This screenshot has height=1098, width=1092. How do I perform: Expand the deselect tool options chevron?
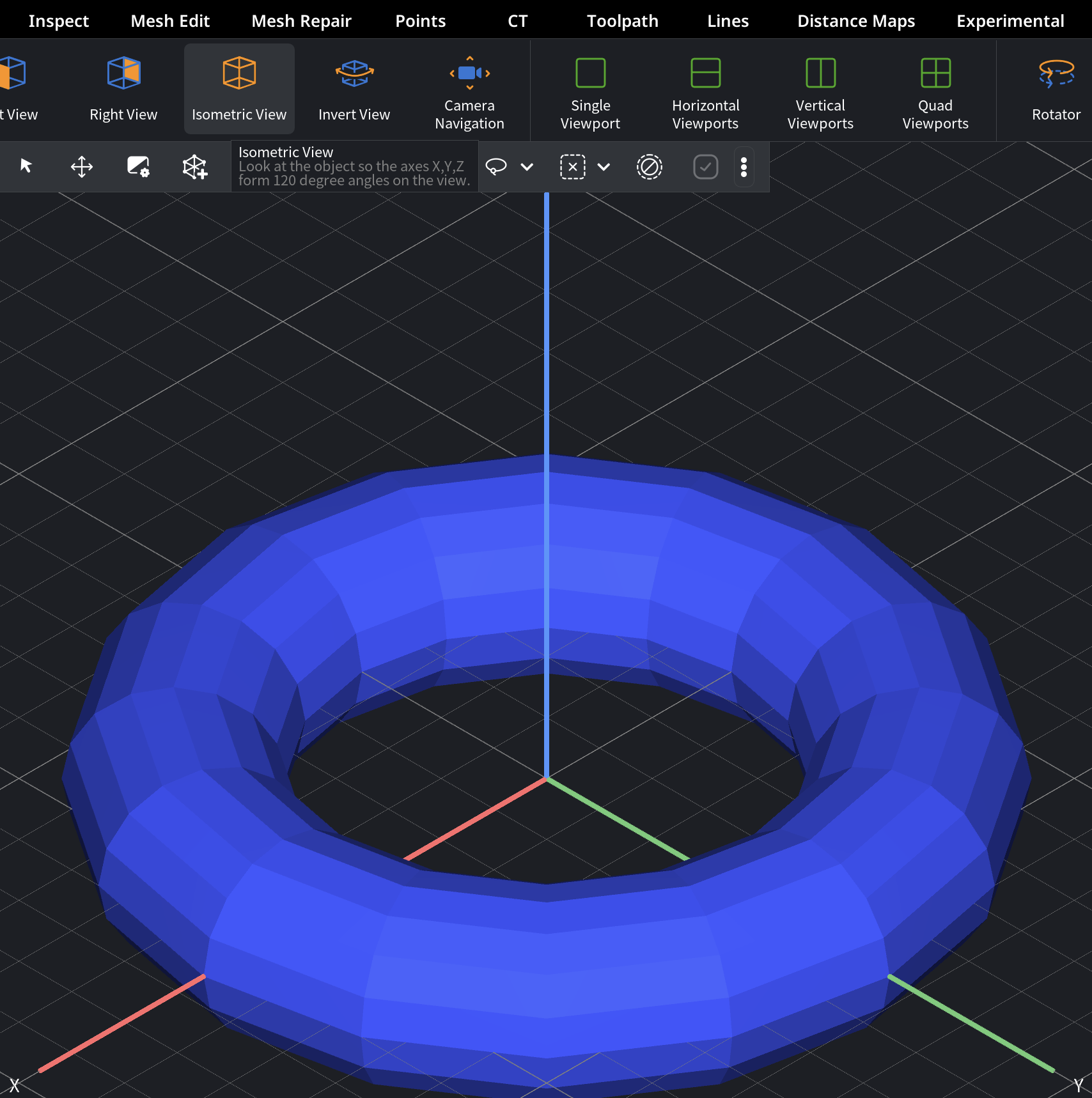[604, 167]
